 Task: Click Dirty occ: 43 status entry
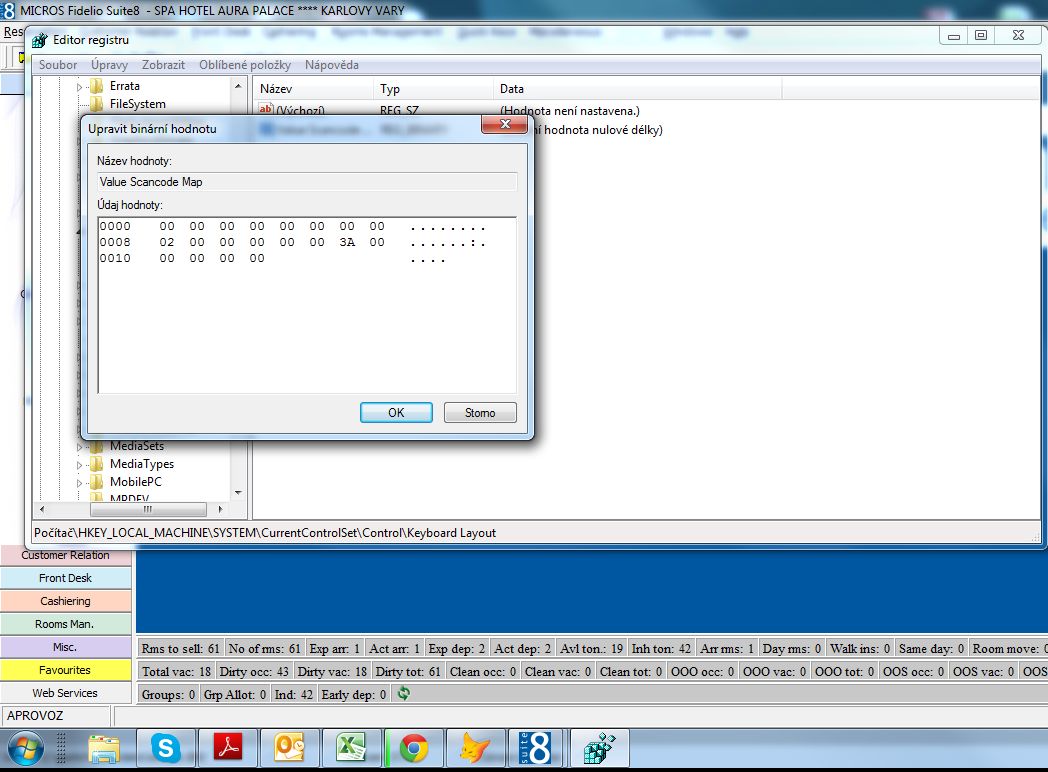point(254,672)
